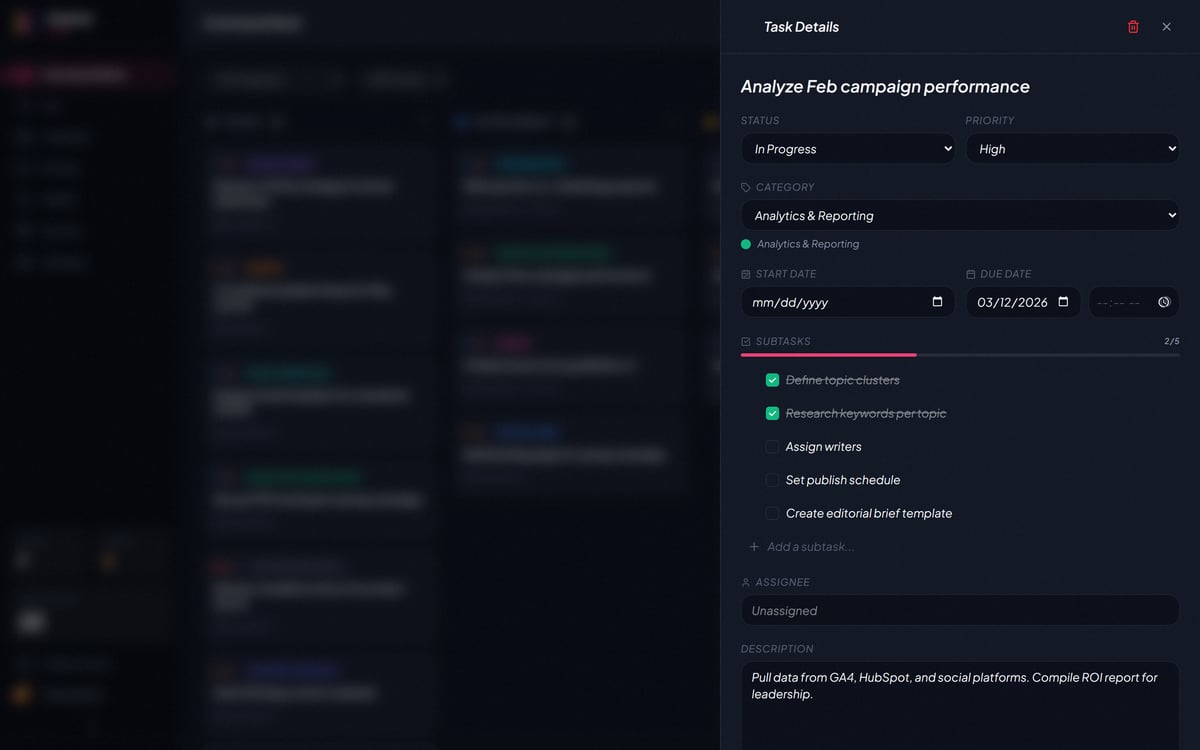Screen dimensions: 1200x750
Task: Check the Assign writers subtask
Action: [x=772, y=446]
